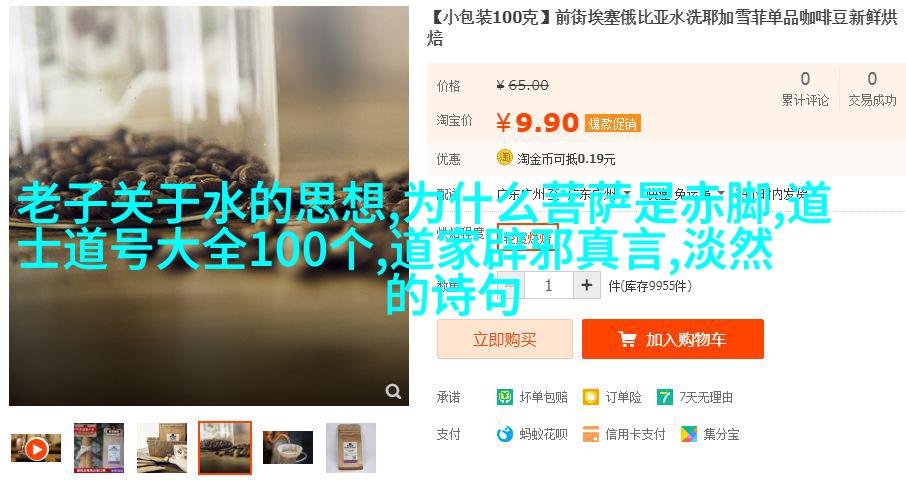Open 累计评论 review count
906x486 pixels.
[805, 89]
